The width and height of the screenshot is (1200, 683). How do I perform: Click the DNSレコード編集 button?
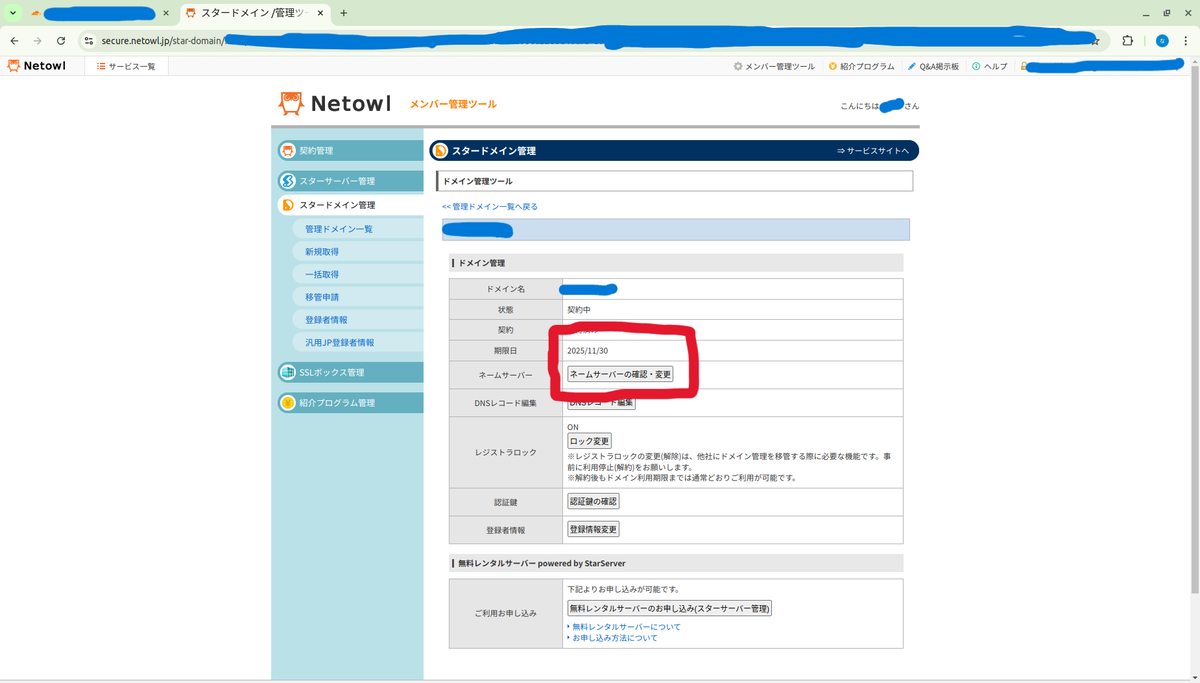[601, 402]
